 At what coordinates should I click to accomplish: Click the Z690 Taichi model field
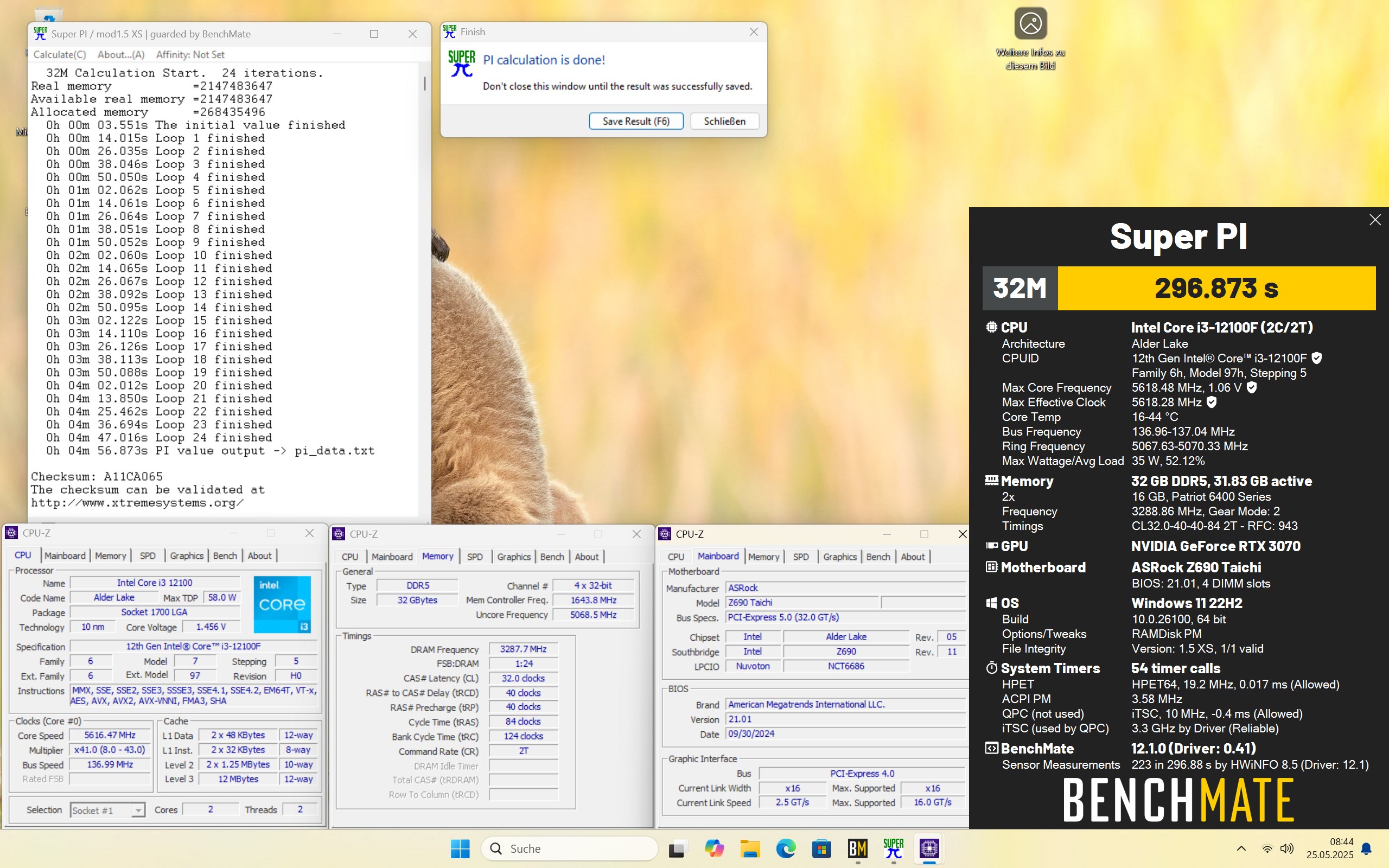coord(802,602)
